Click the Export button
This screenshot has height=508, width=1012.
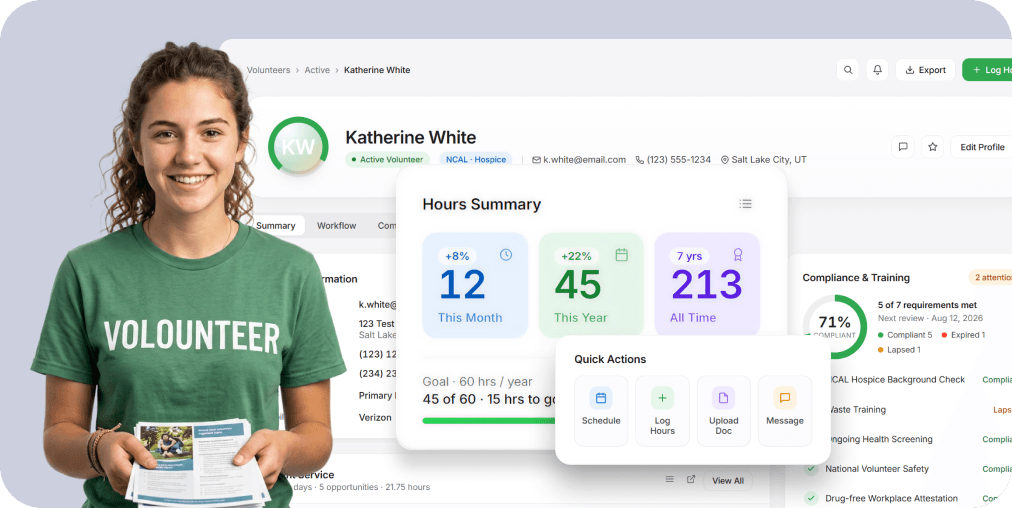click(x=926, y=70)
